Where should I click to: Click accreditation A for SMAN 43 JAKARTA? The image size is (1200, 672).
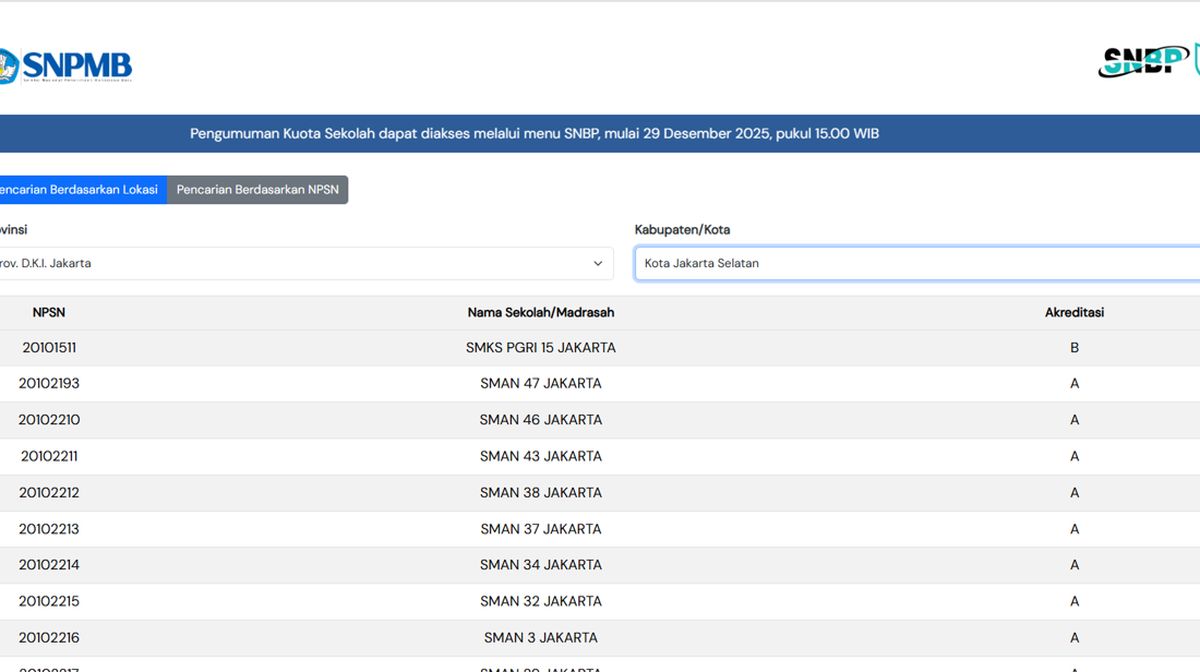tap(1075, 456)
